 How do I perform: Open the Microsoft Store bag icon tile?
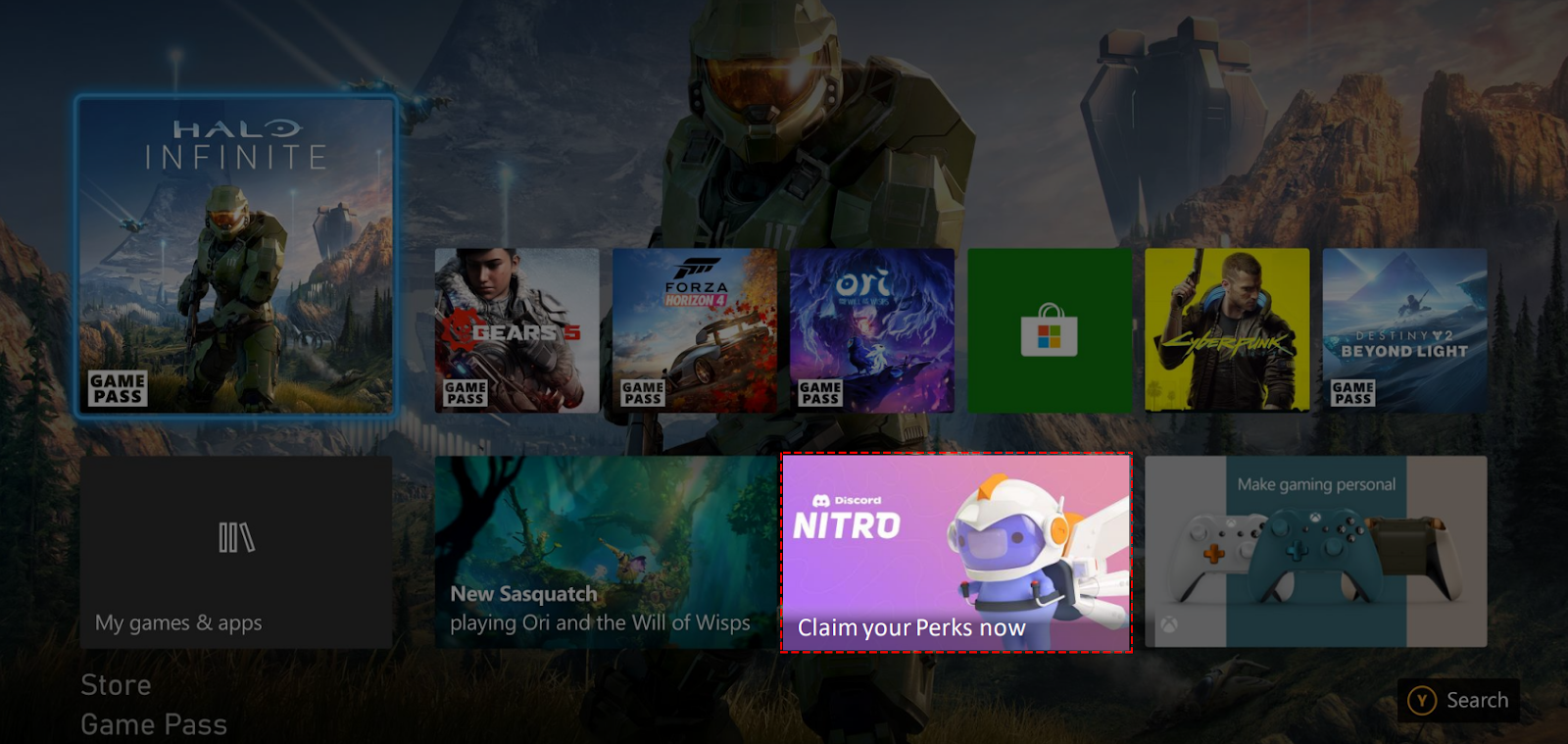1050,330
